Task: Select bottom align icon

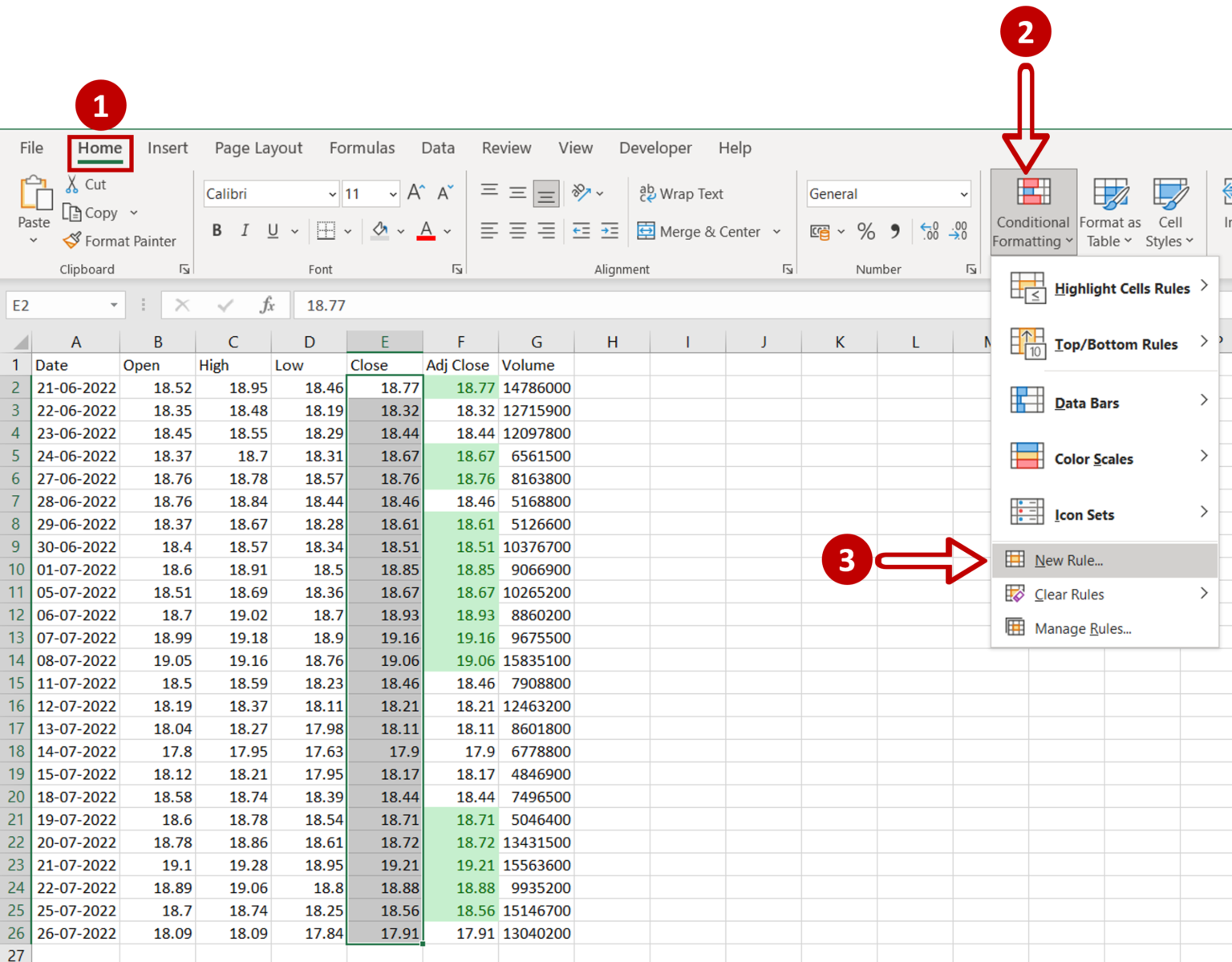Action: pyautogui.click(x=546, y=193)
